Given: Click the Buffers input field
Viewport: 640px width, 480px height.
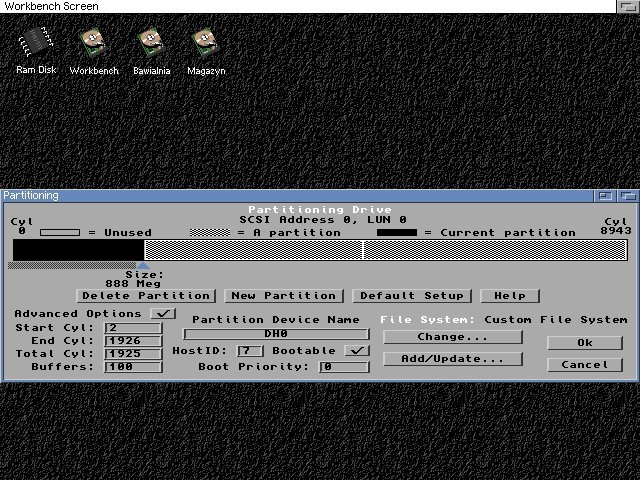Looking at the screenshot, I should coord(133,367).
